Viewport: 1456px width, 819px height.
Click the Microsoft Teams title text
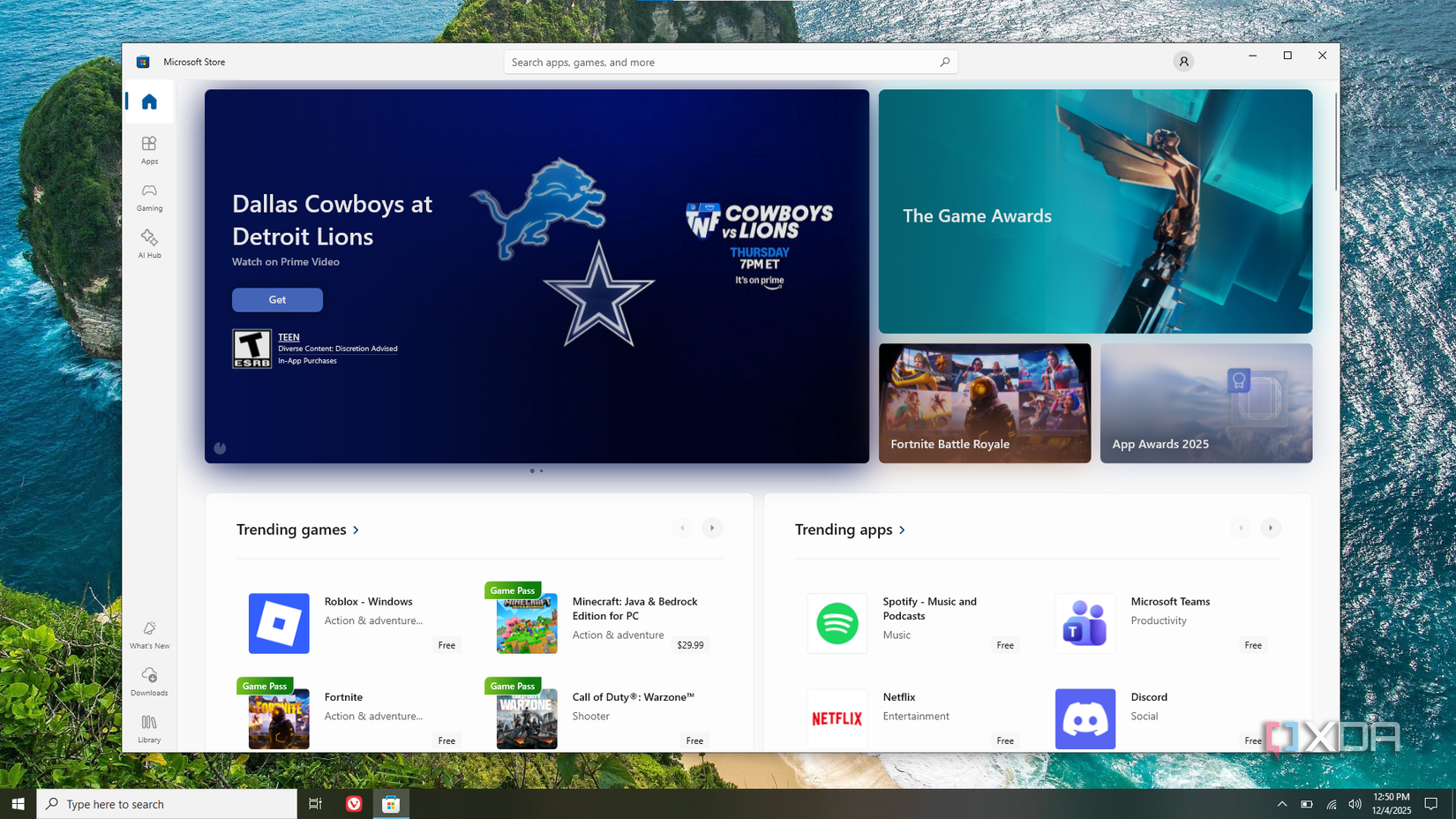coord(1170,601)
